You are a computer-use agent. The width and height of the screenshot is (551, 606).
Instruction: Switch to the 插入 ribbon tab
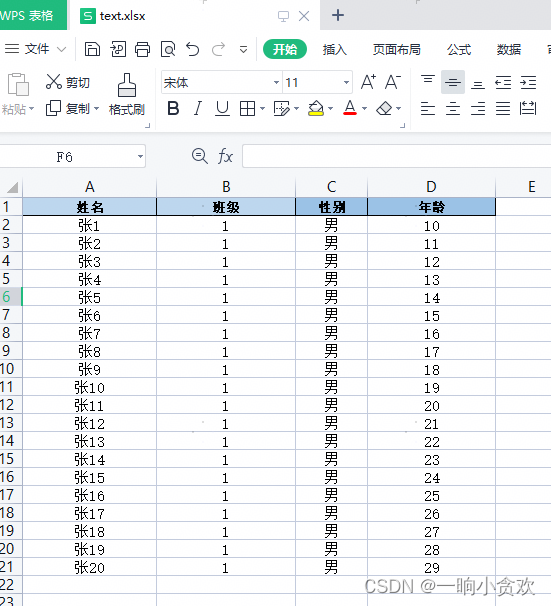(x=335, y=49)
